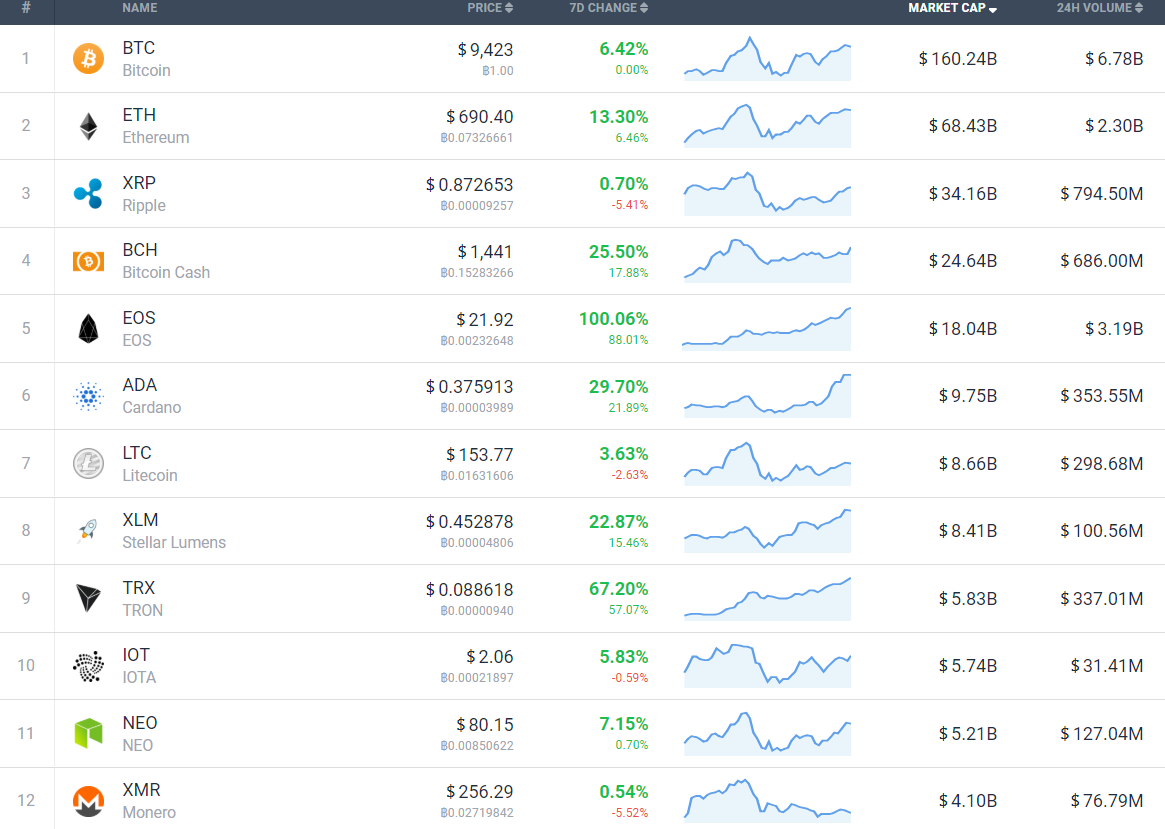Click the TRX 7-day sparkline chart

(767, 598)
